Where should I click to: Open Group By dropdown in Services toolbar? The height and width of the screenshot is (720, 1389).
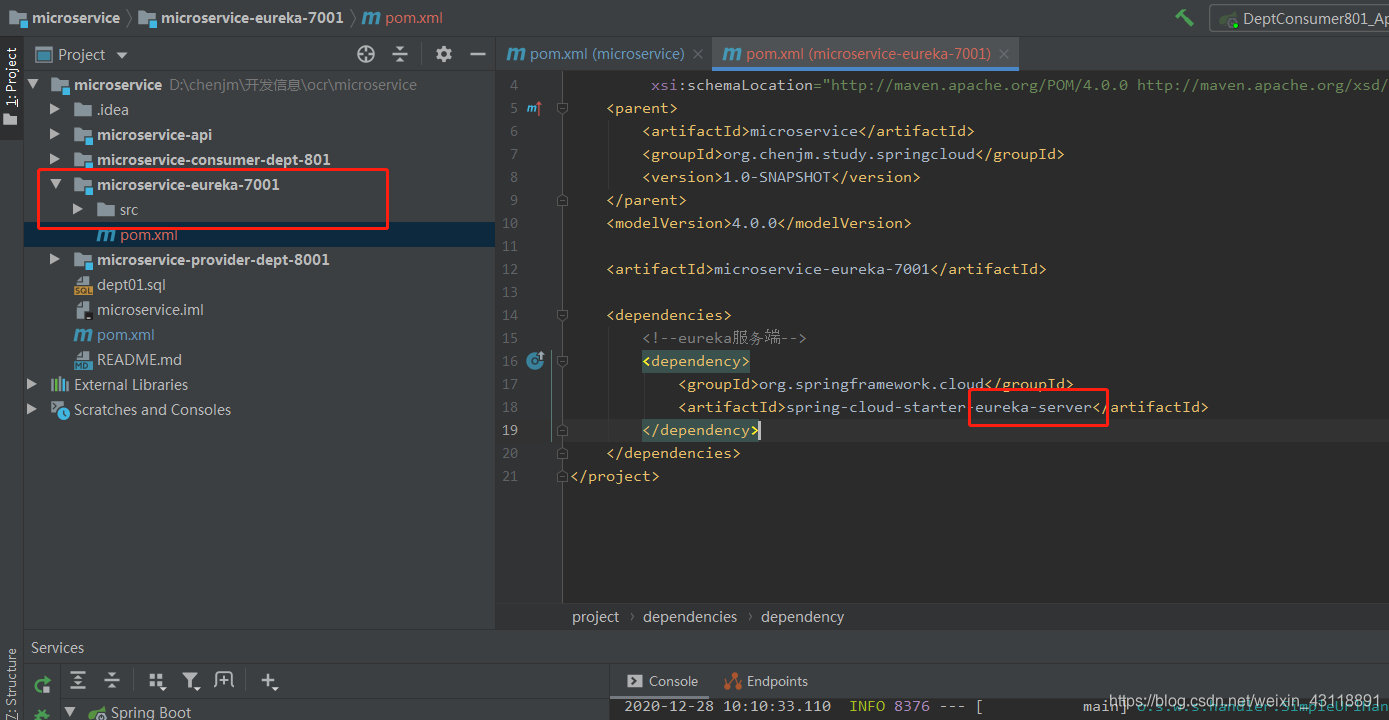point(157,681)
